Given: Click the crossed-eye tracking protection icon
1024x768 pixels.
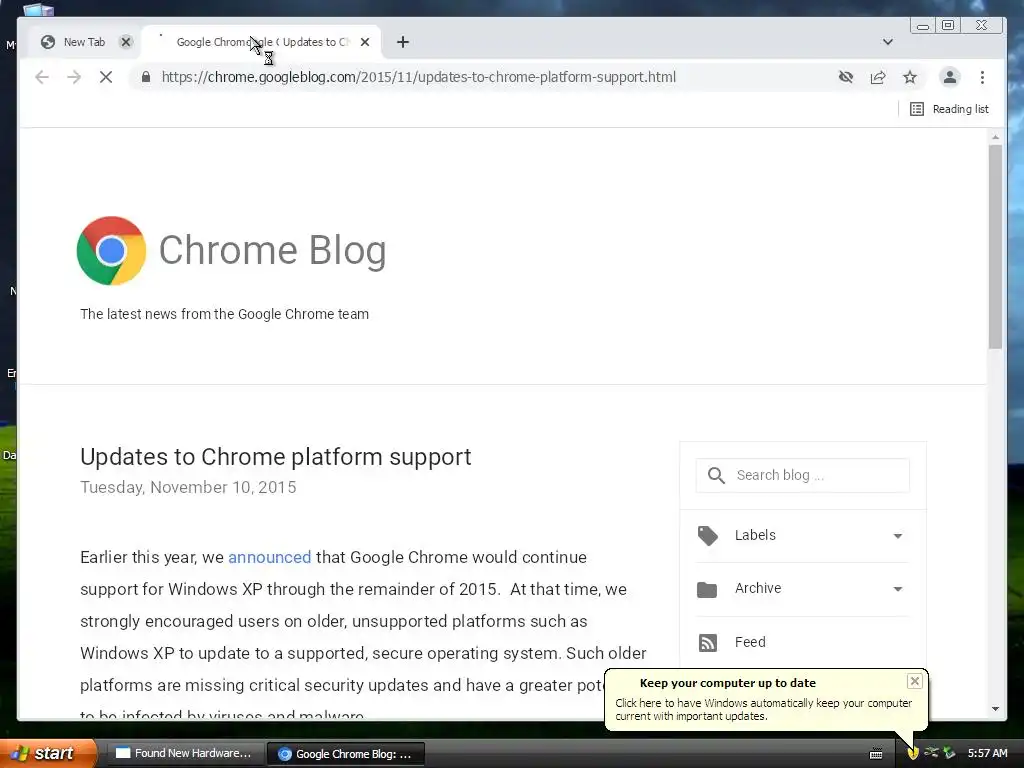Looking at the screenshot, I should pyautogui.click(x=846, y=77).
